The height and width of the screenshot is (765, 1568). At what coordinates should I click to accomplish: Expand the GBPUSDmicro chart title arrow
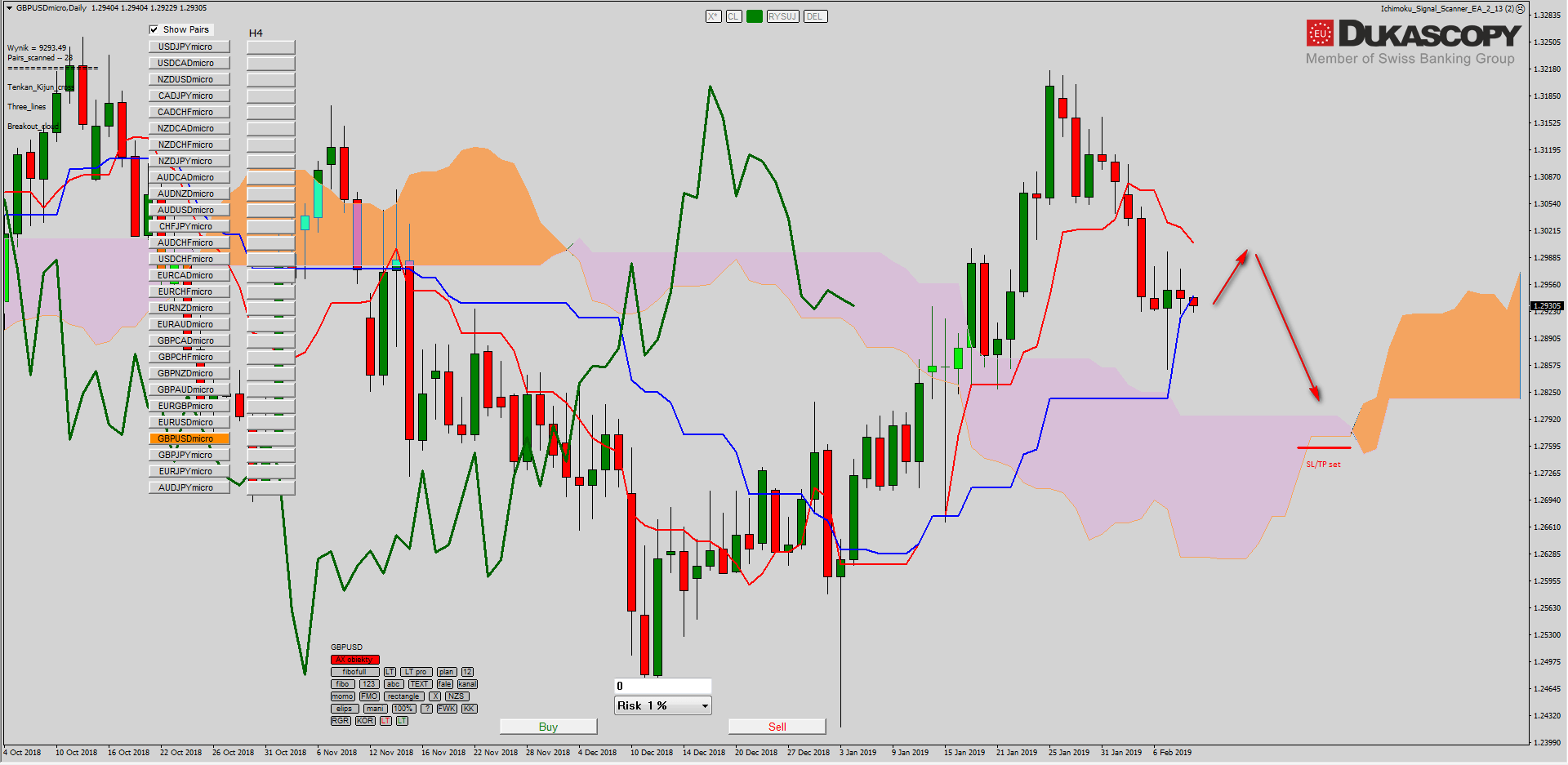(x=9, y=8)
